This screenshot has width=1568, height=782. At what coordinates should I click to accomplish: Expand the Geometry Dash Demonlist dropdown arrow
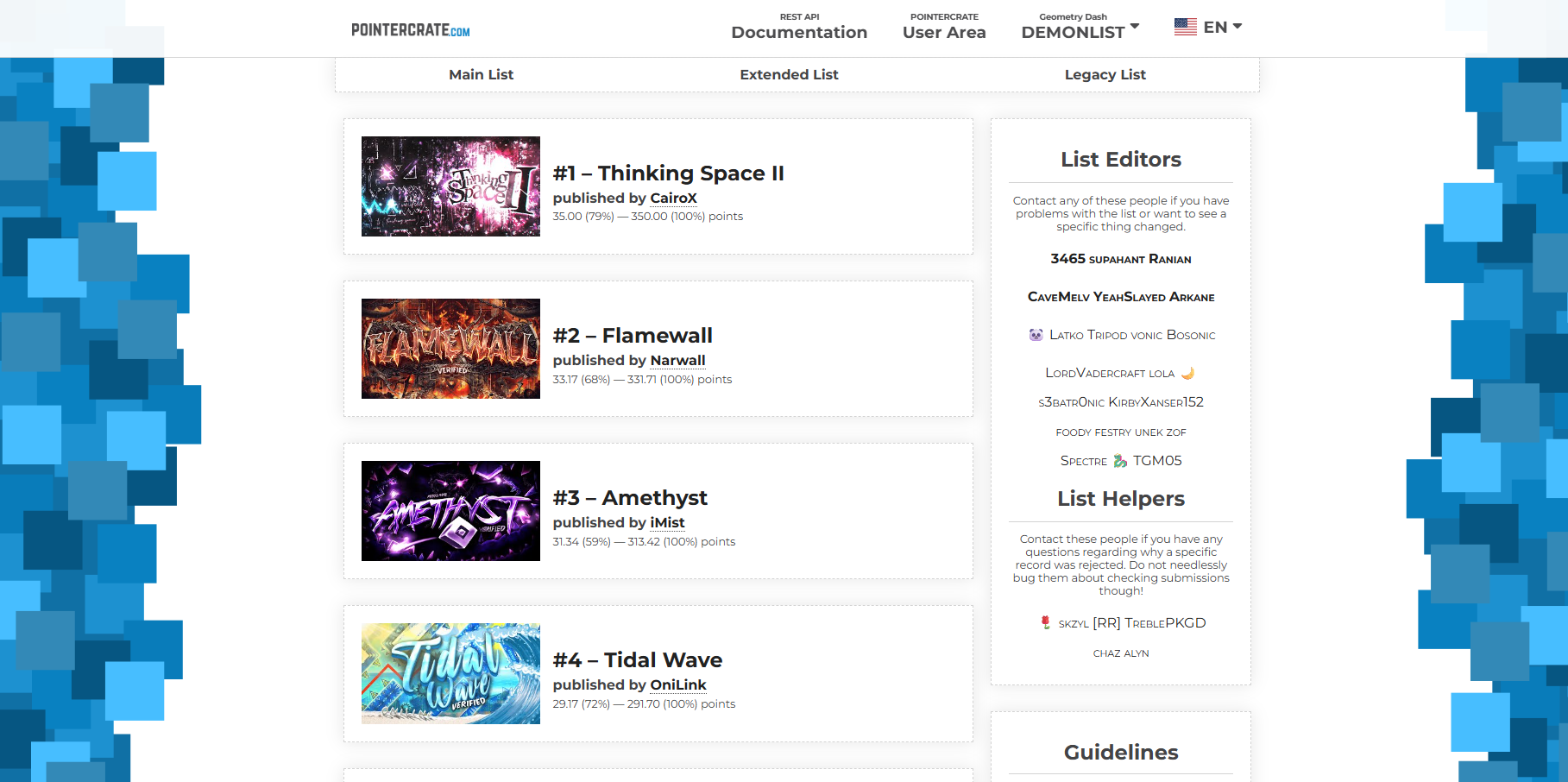(x=1135, y=26)
